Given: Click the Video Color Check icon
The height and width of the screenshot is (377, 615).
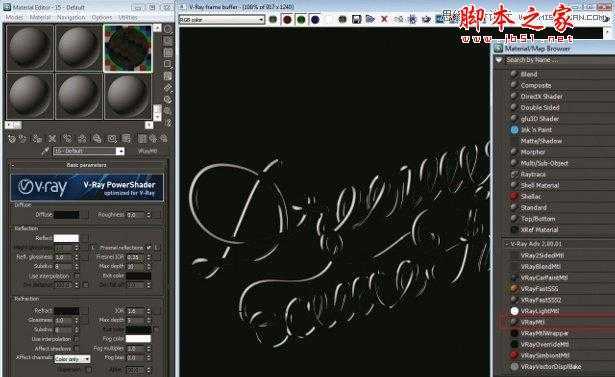Looking at the screenshot, I should 168,76.
